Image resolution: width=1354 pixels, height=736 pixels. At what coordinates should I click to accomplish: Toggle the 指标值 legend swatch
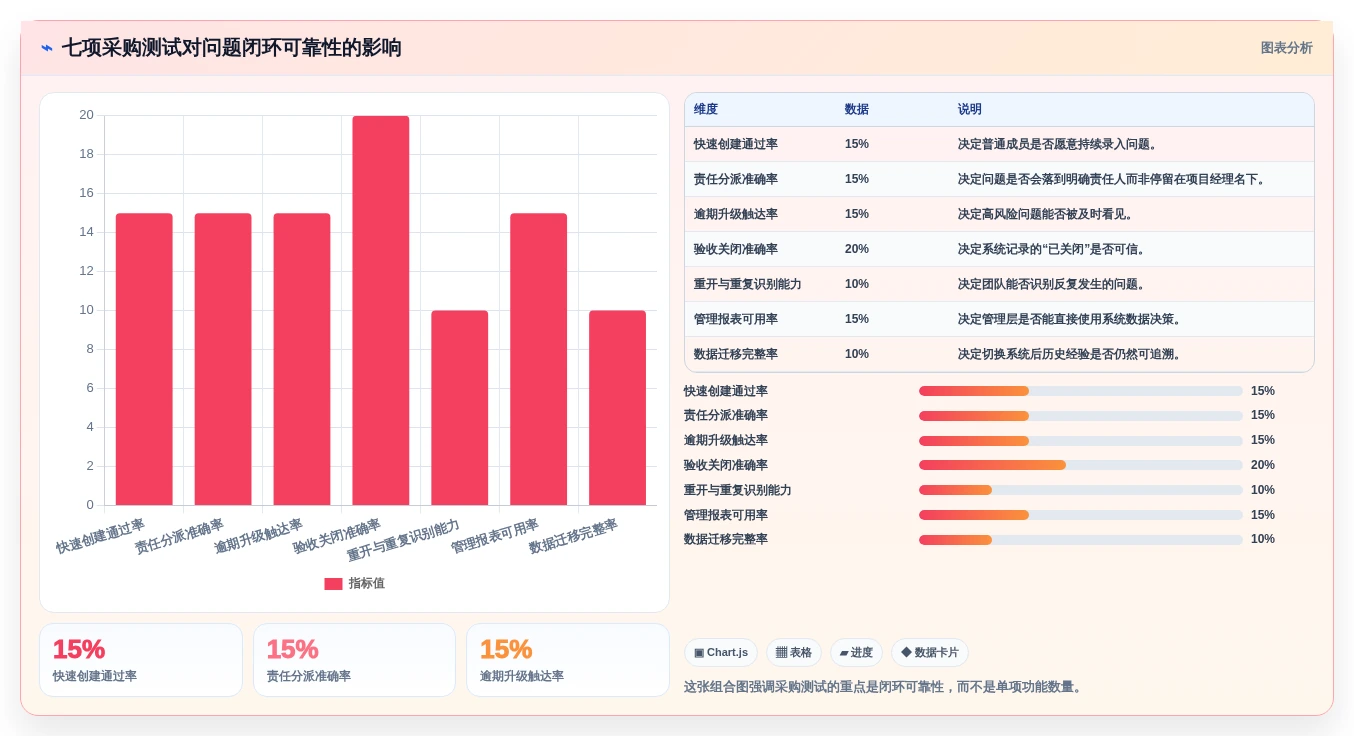pos(333,583)
